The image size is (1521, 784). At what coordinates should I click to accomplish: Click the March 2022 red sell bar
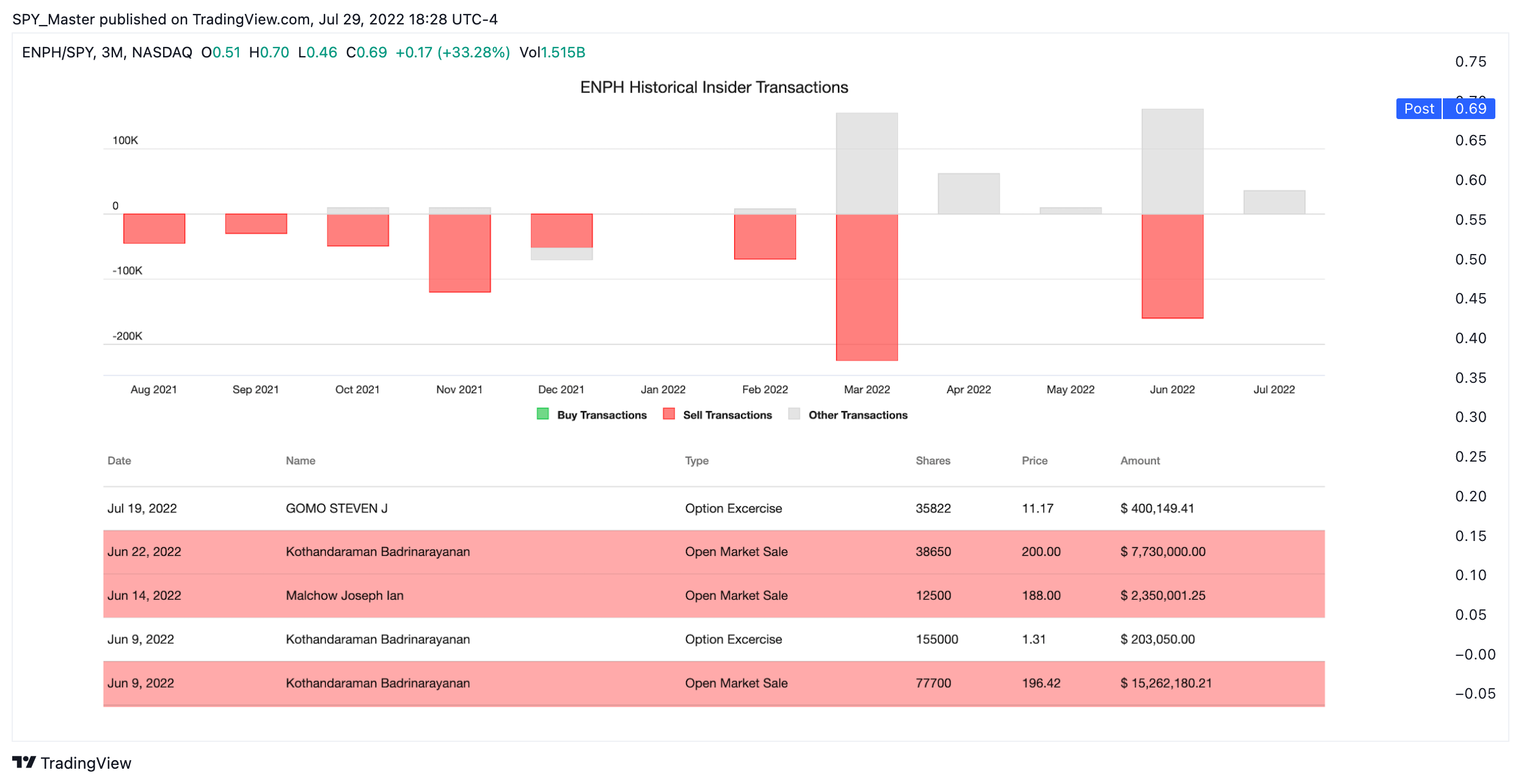click(867, 287)
